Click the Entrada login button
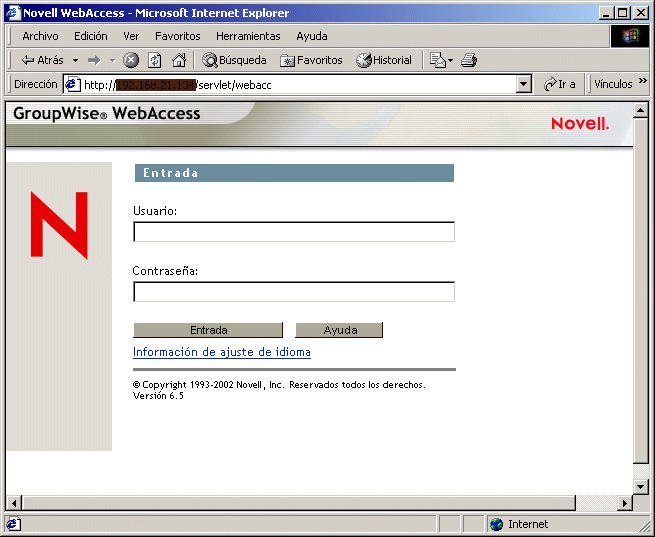The height and width of the screenshot is (537, 655). click(208, 330)
